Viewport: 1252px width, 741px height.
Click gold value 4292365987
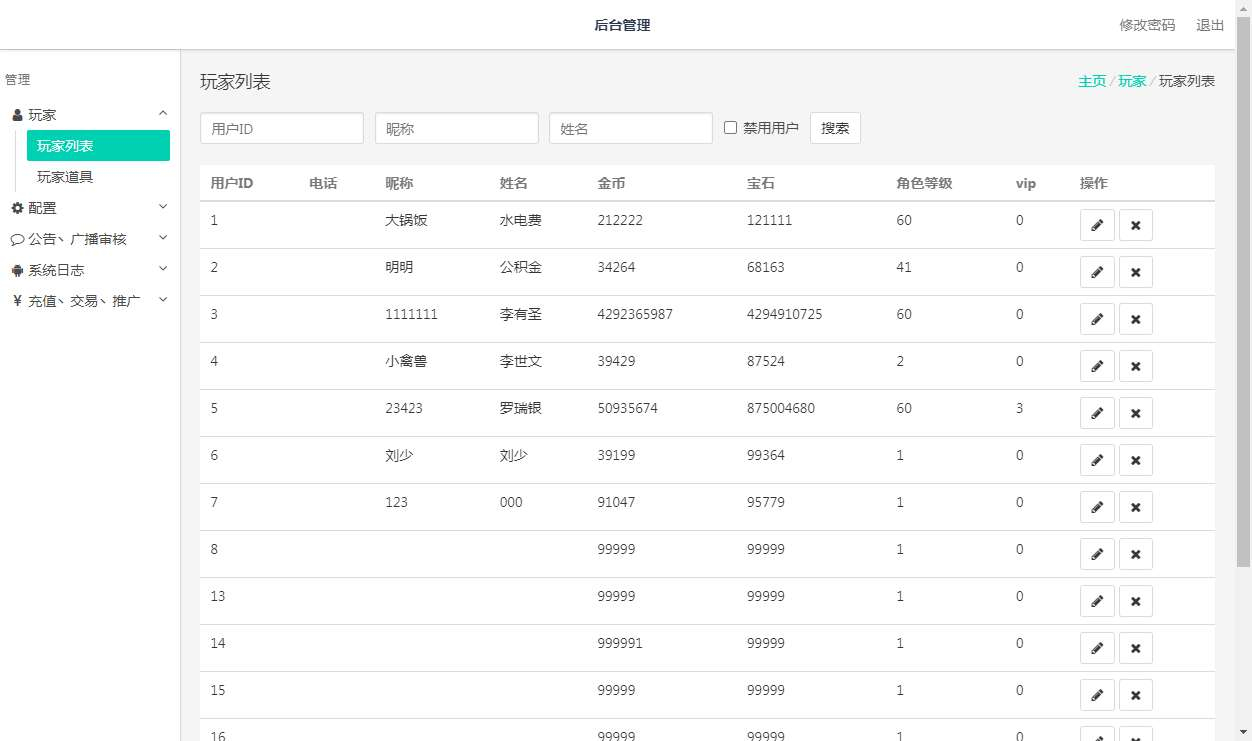[x=635, y=314]
